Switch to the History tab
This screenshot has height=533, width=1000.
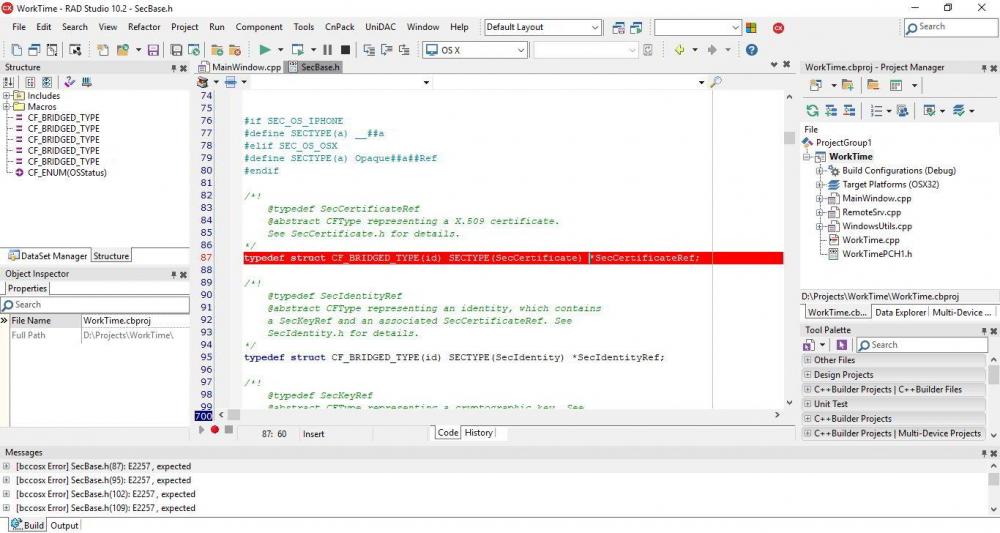tap(478, 433)
